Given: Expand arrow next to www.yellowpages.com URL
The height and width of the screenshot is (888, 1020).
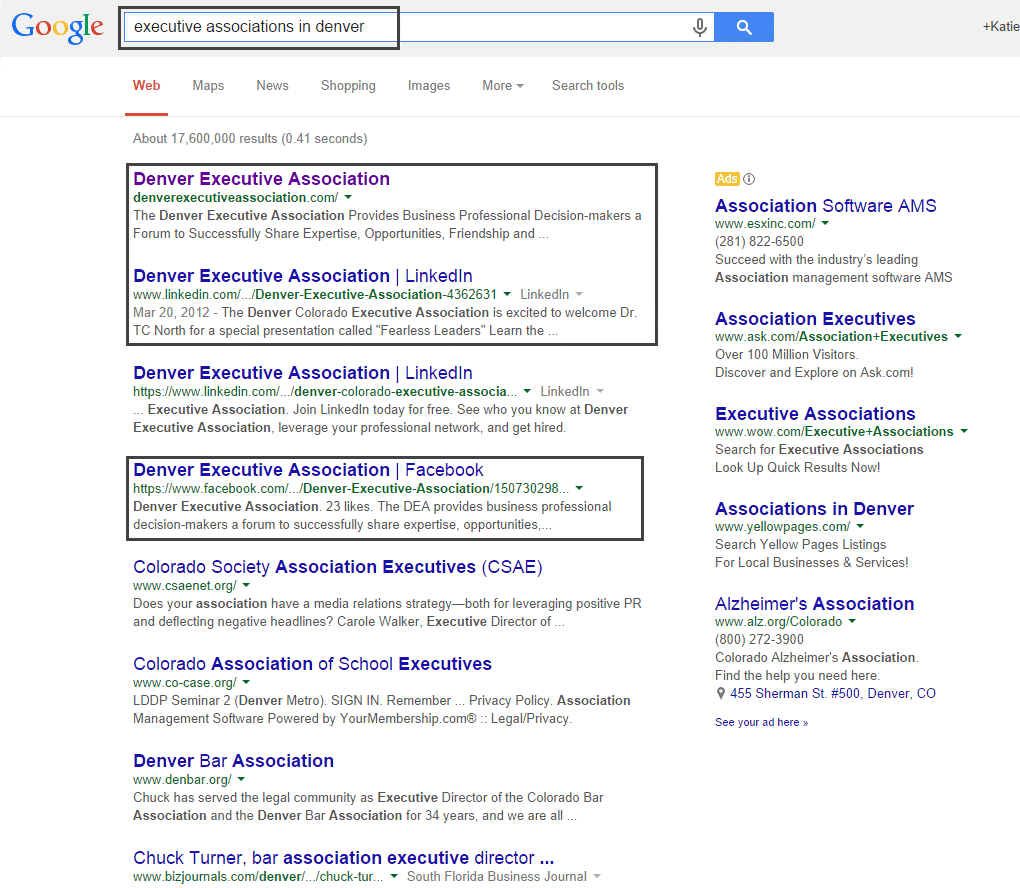Looking at the screenshot, I should tap(860, 526).
